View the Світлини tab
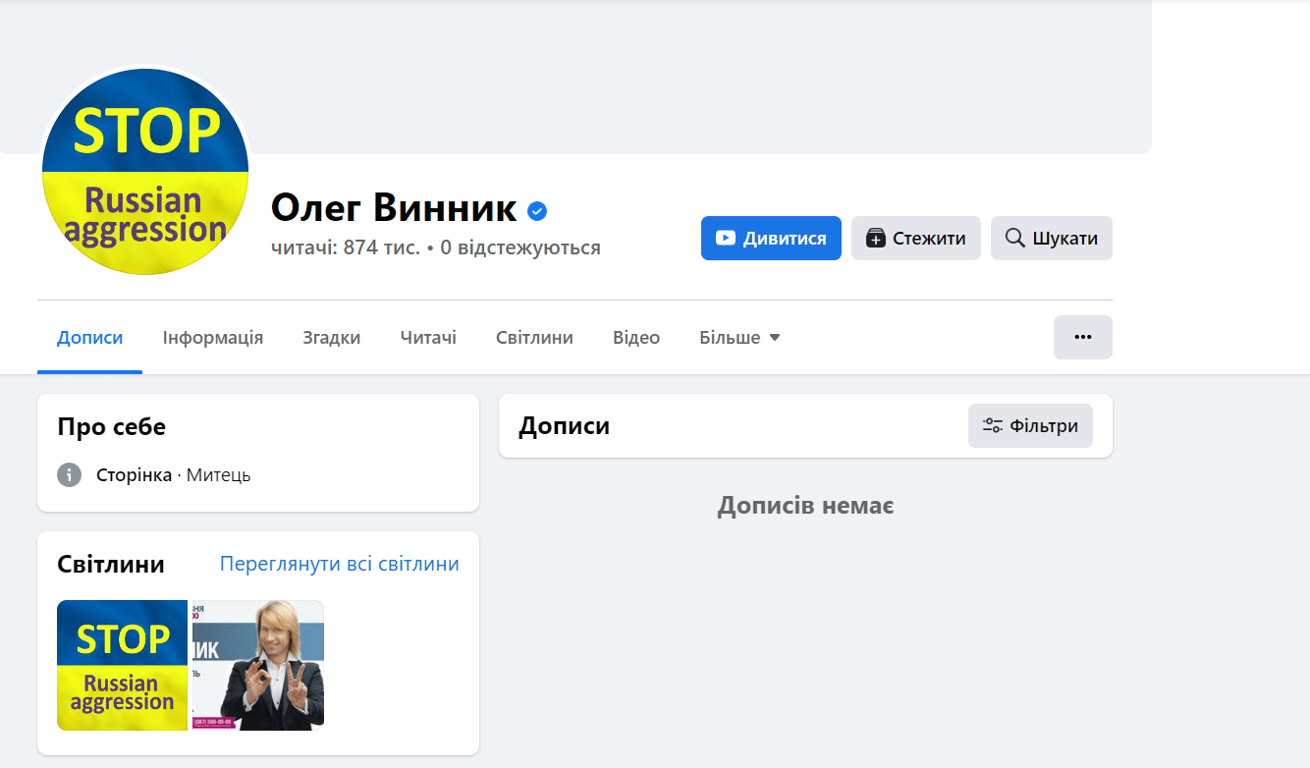 click(535, 338)
